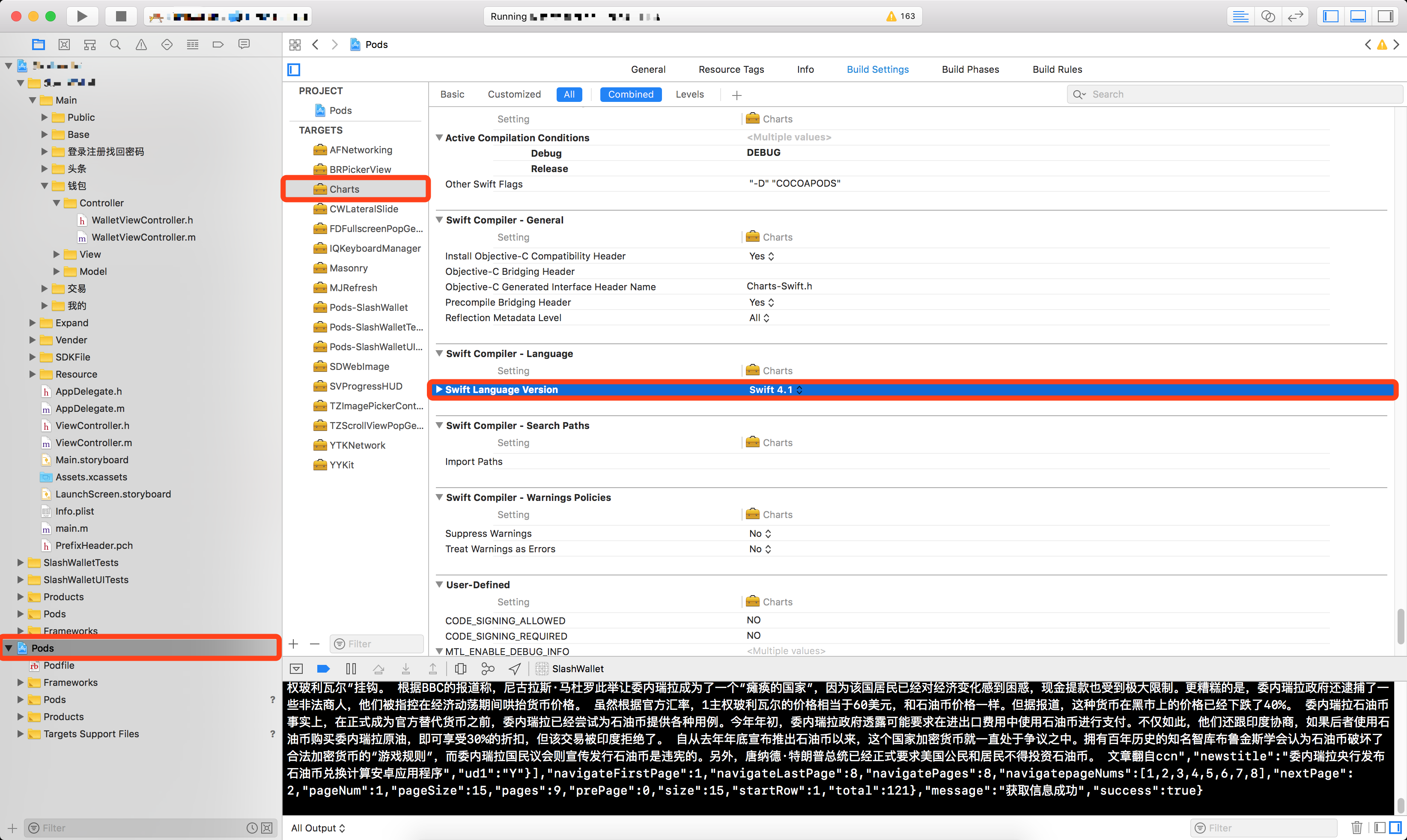The image size is (1407, 840).
Task: Open the Breakpoint navigator icon
Action: coord(218,45)
